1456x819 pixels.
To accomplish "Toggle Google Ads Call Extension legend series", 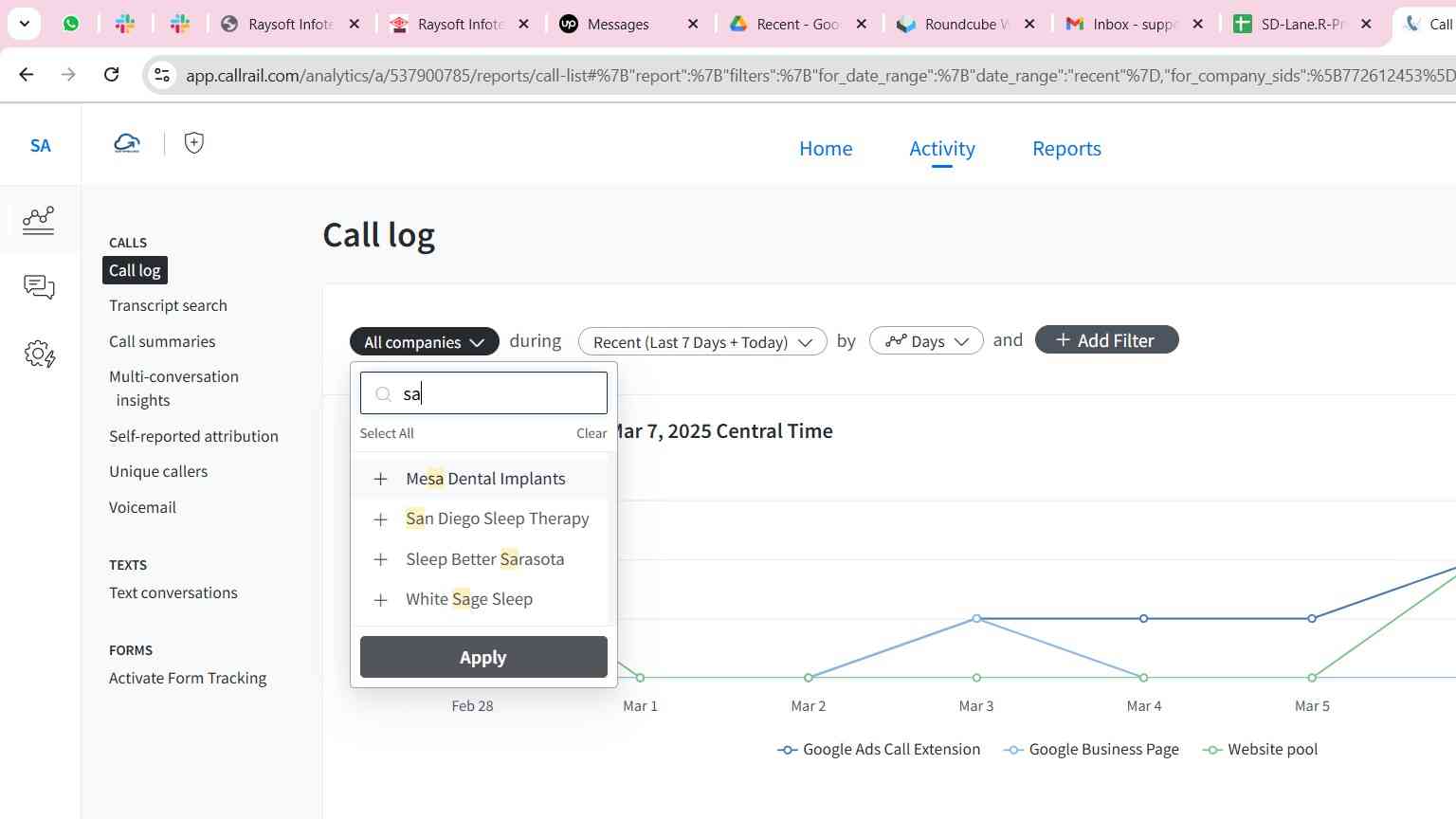I will pos(879,749).
